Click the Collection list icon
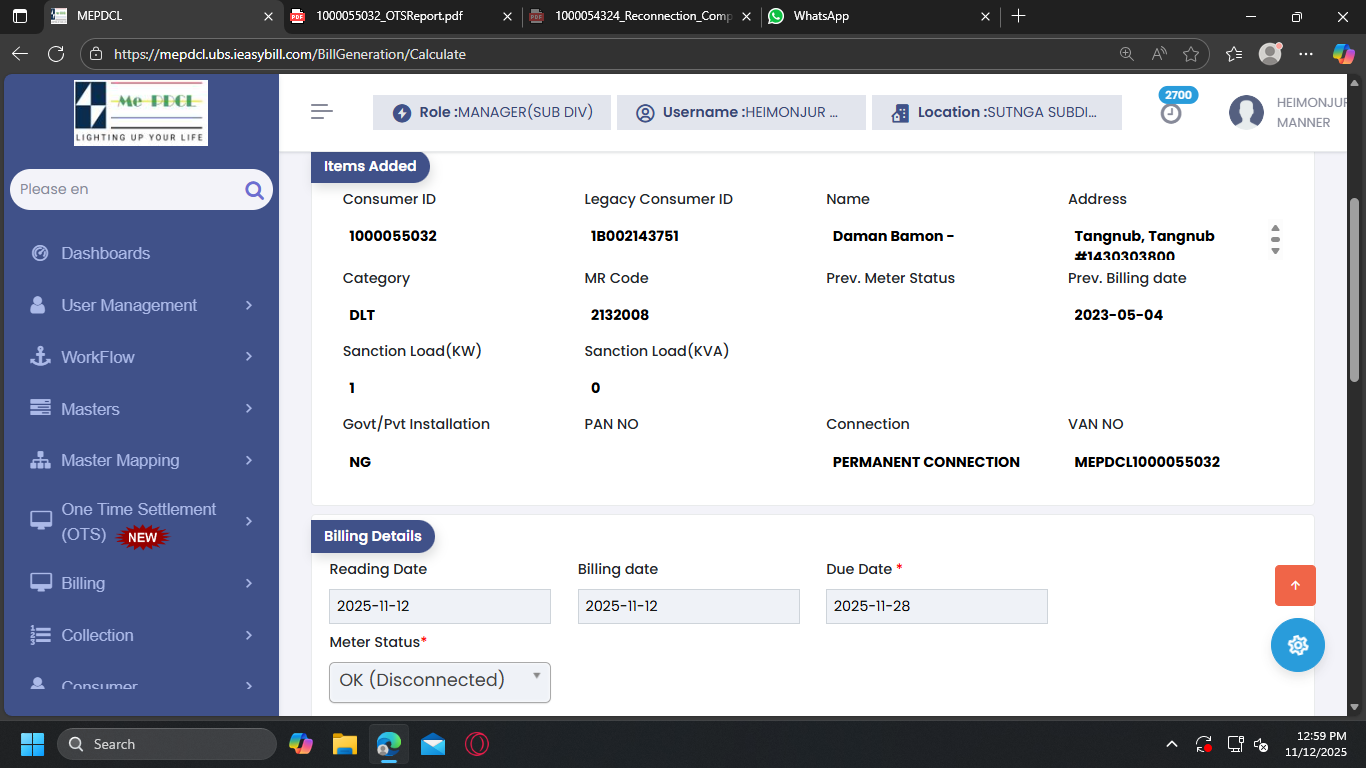The width and height of the screenshot is (1366, 768). pos(40,635)
